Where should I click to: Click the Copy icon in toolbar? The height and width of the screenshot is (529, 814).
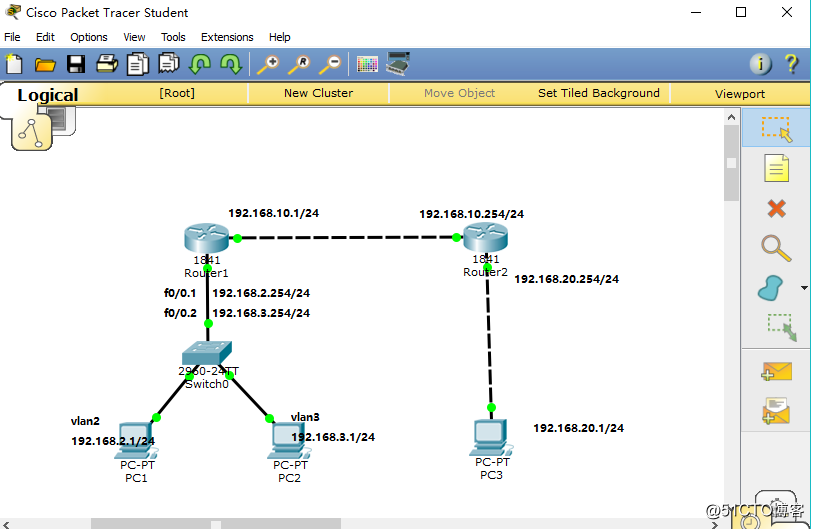pyautogui.click(x=138, y=64)
